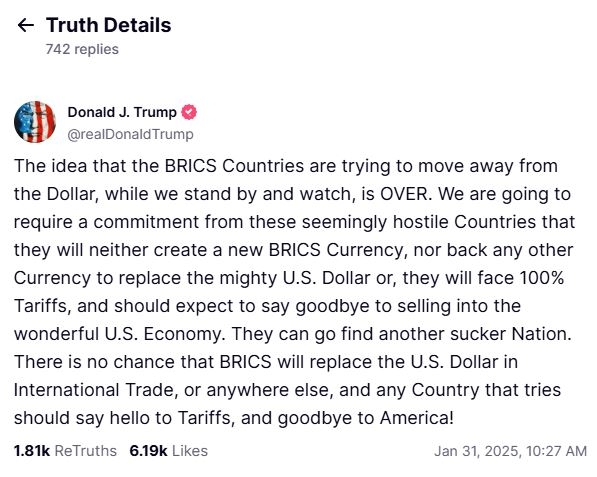
Task: Open the Donald J. Trump display name
Action: pyautogui.click(x=122, y=112)
